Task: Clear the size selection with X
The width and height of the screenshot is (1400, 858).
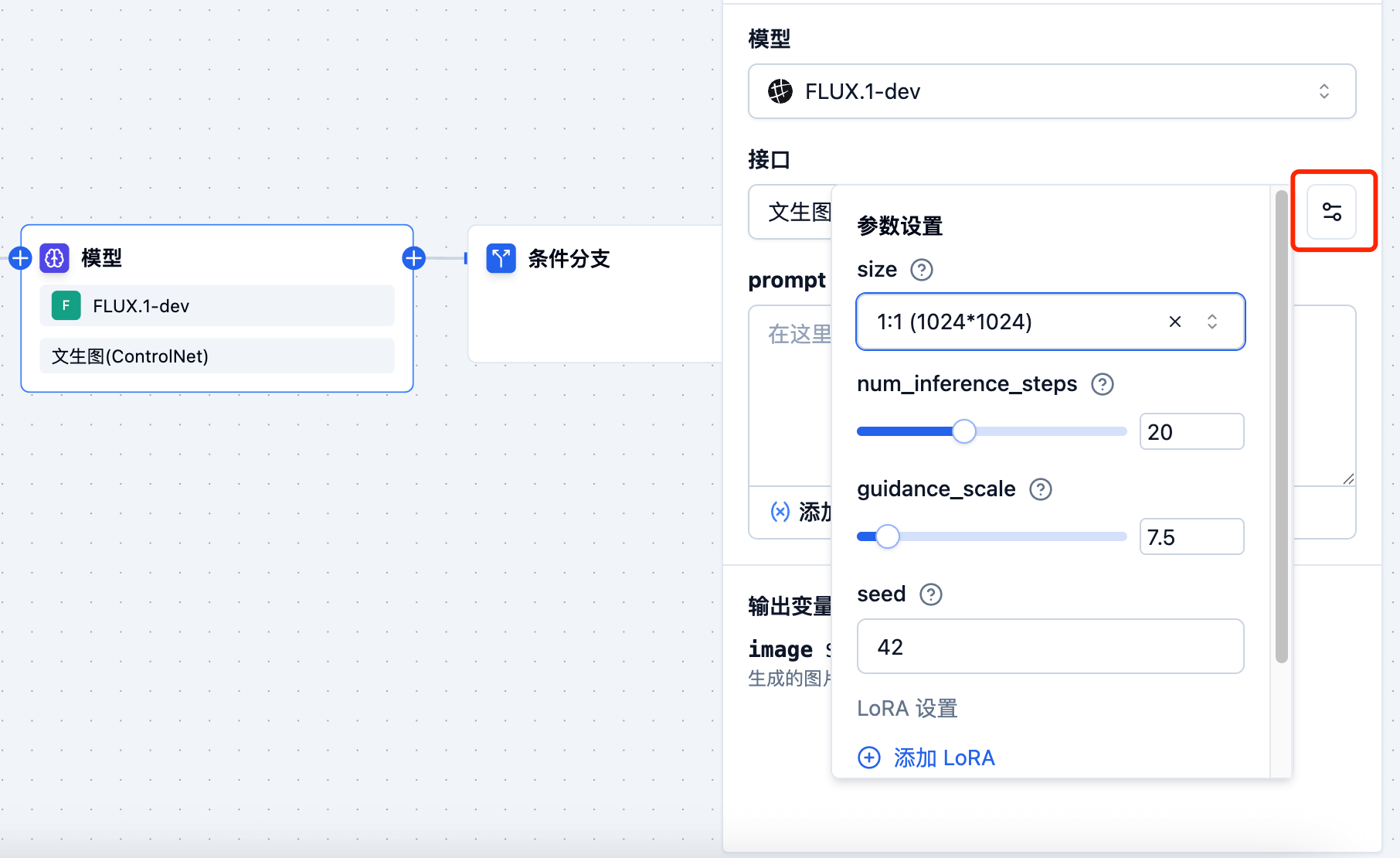Action: click(x=1174, y=322)
